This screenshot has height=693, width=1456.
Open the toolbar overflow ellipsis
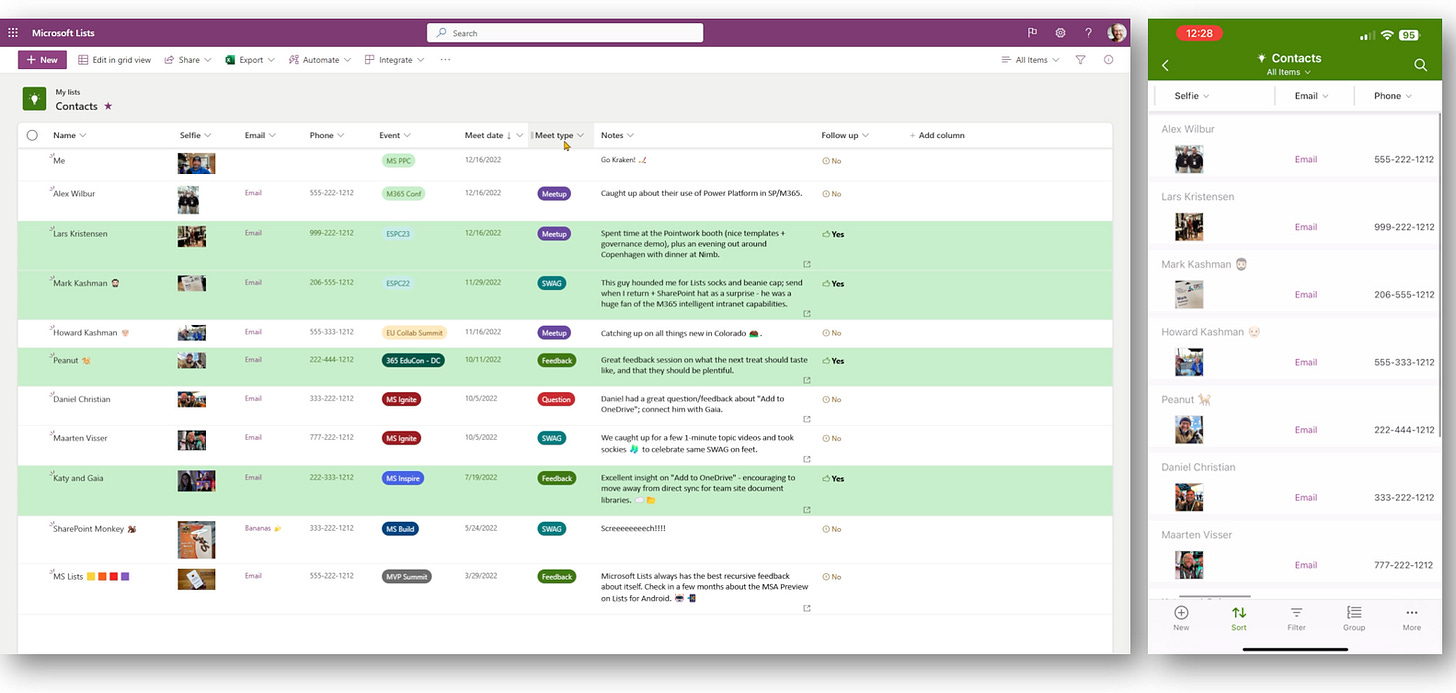pos(445,60)
